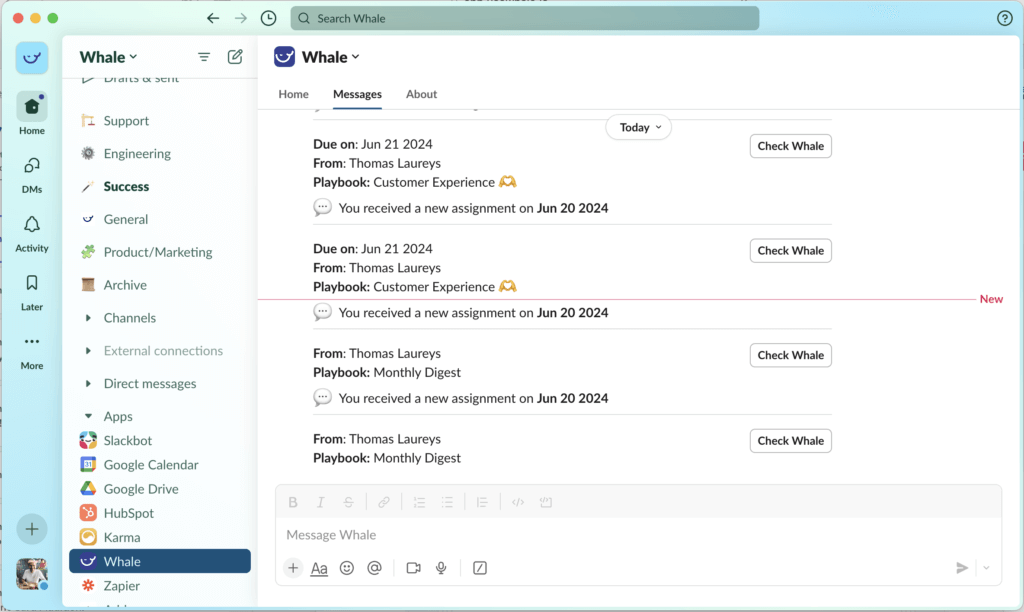Focus the Search Whale bar
This screenshot has width=1024, height=612.
click(524, 18)
